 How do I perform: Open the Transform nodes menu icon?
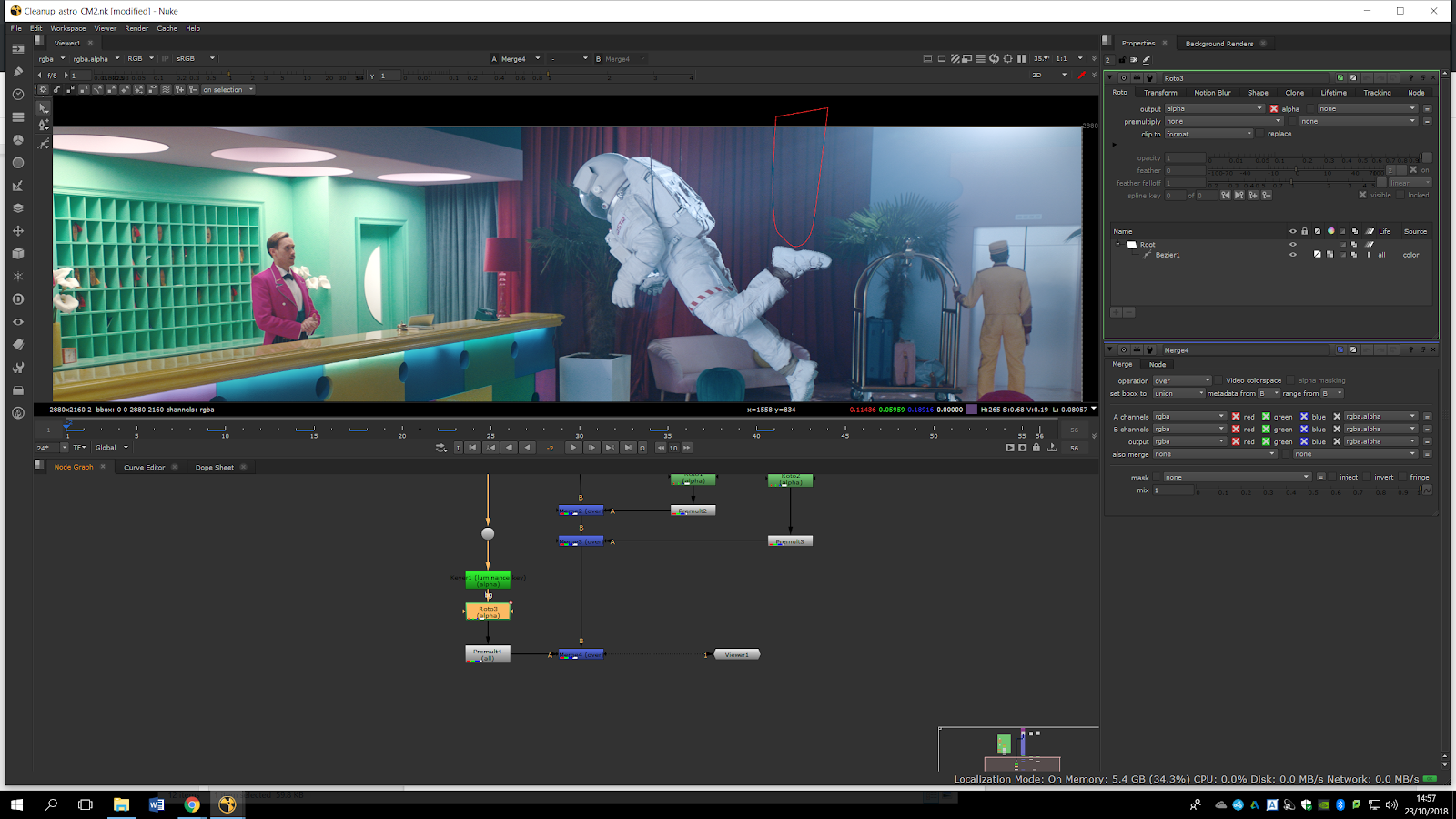tap(18, 231)
